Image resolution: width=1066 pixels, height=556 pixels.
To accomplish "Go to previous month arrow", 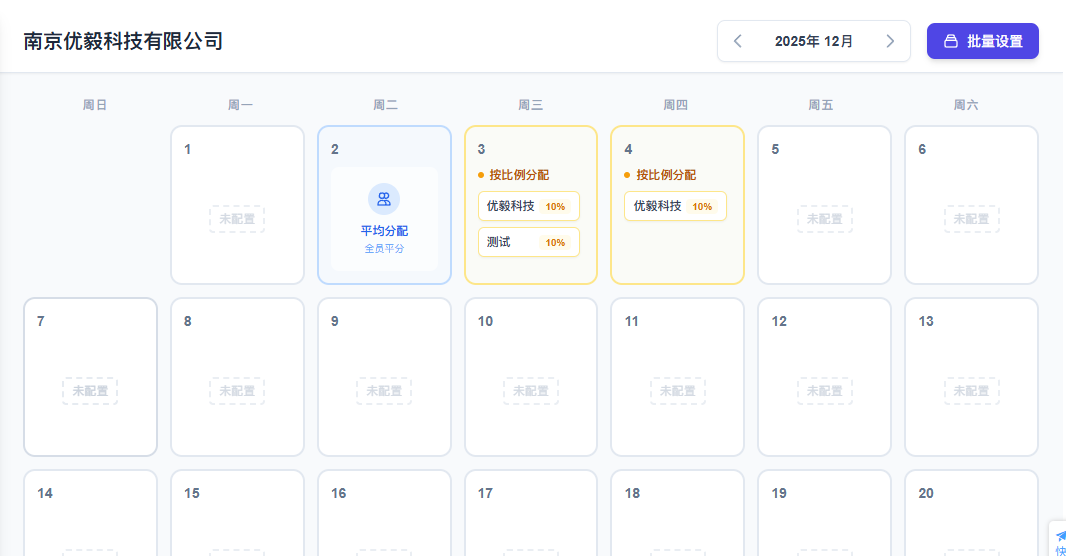I will click(x=738, y=41).
